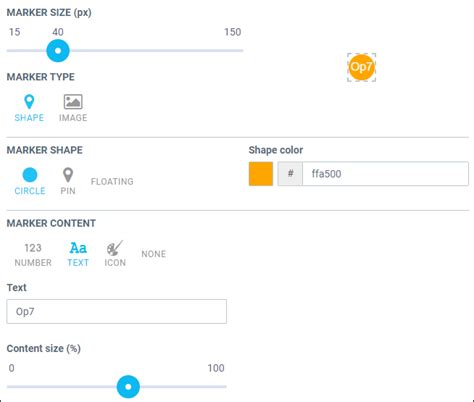Image resolution: width=474 pixels, height=402 pixels.
Task: Click the # prefix beside hex field
Action: pos(290,174)
